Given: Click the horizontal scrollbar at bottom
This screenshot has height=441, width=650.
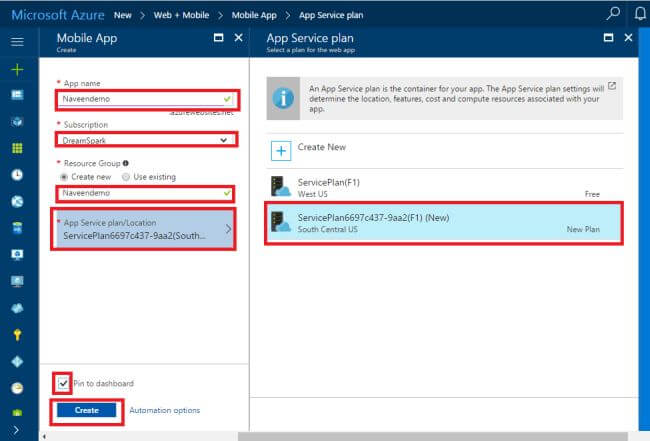Looking at the screenshot, I should point(432,436).
